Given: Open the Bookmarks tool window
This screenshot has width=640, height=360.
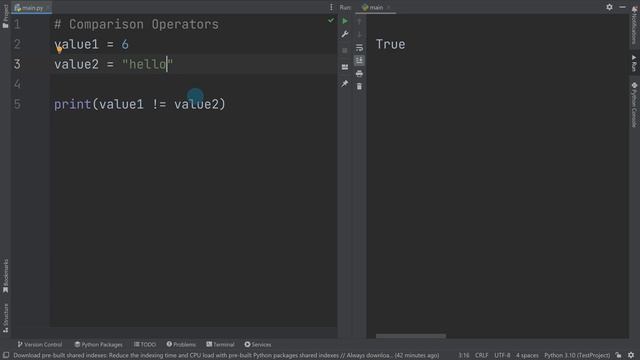Looking at the screenshot, I should (x=5, y=276).
